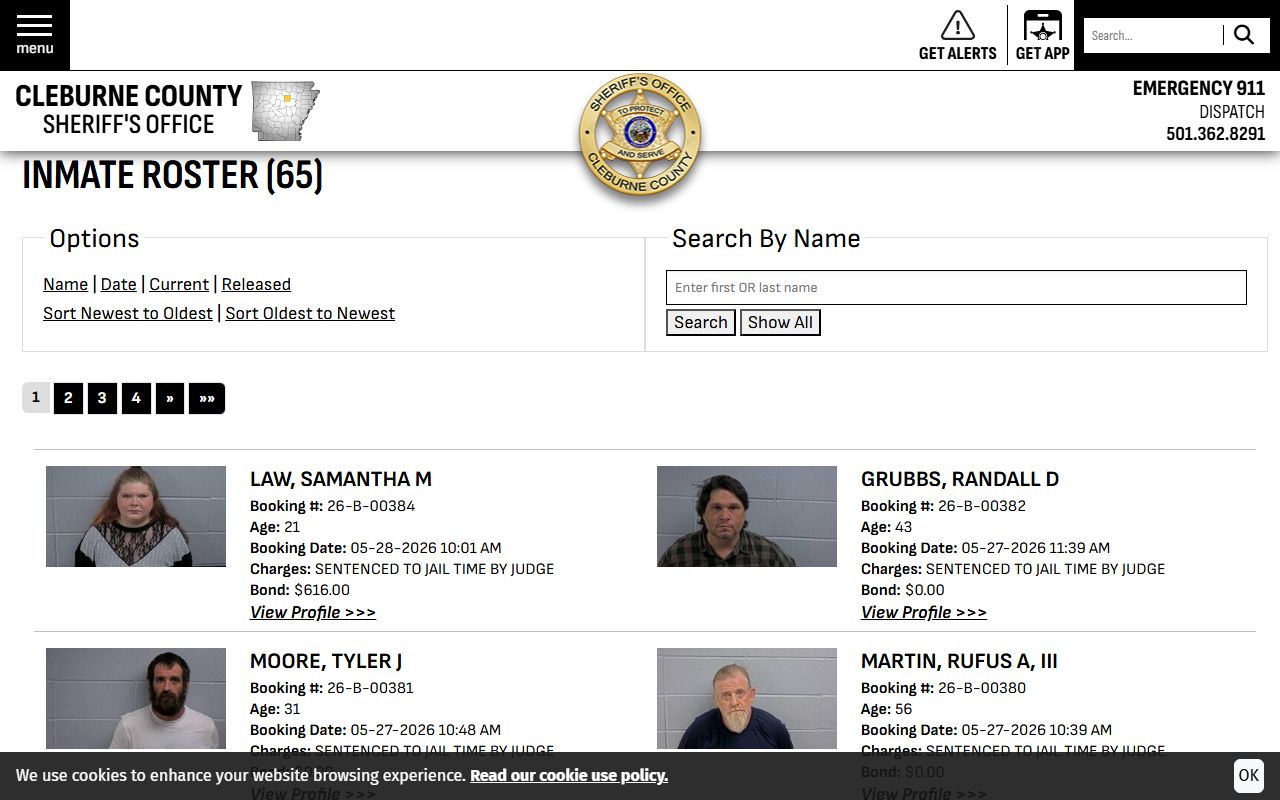Screen dimensions: 1280x800
Task: Click name MOORE, TYLER J
Action: pos(326,661)
